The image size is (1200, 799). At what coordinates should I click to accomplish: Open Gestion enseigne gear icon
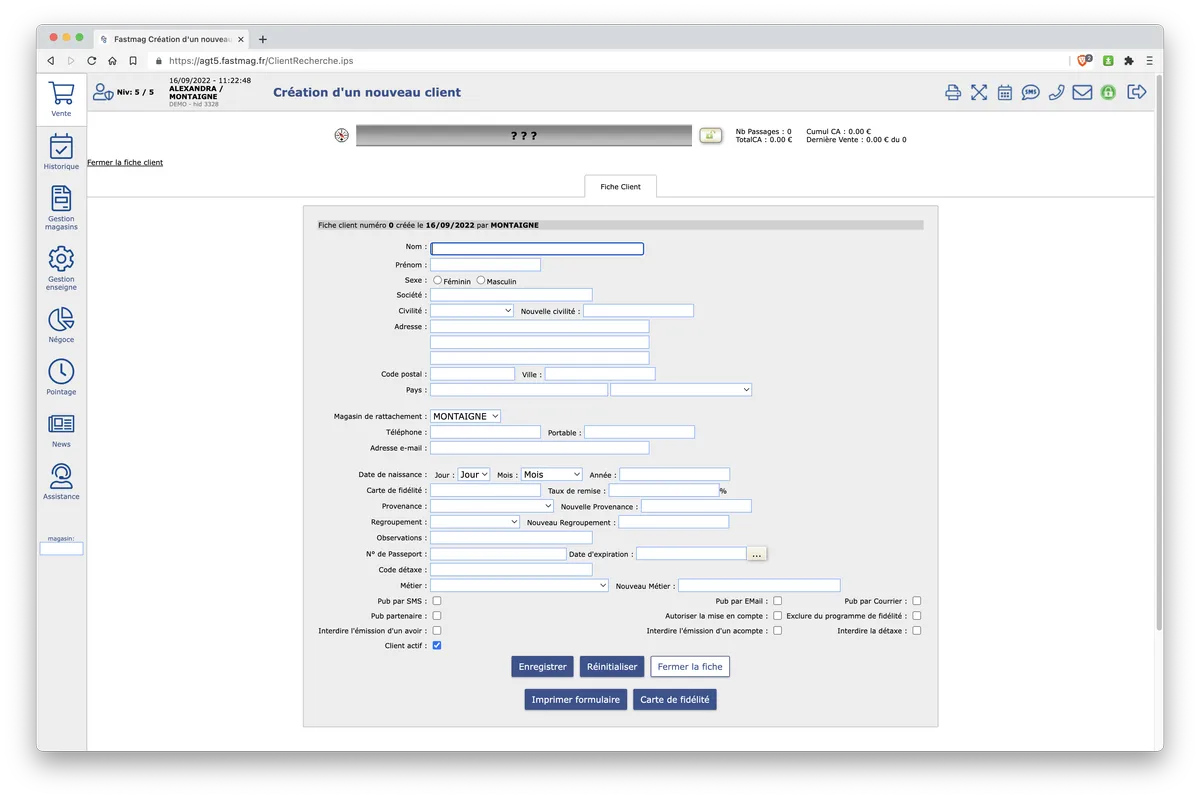(61, 259)
